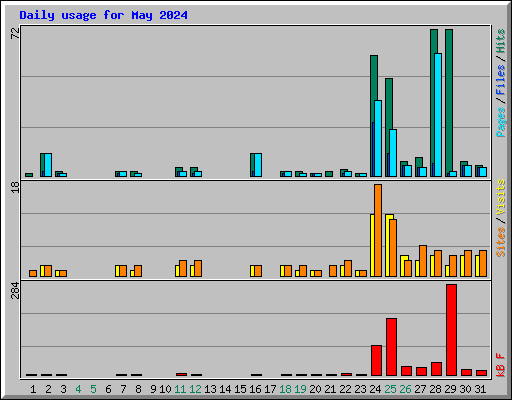Select green weekend day label "25"

(390, 389)
